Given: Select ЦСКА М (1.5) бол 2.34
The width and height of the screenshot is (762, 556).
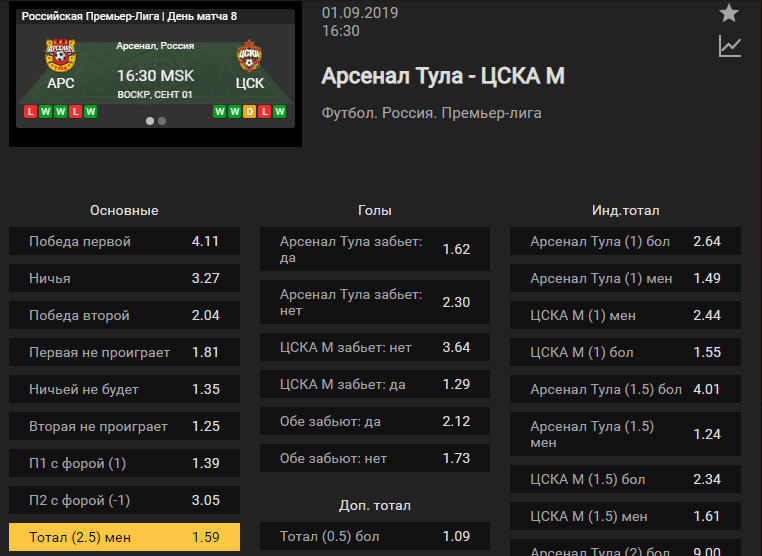Looking at the screenshot, I should coord(625,479).
